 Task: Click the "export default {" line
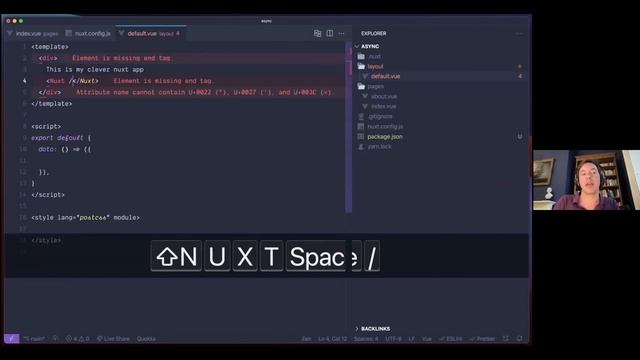(61, 138)
